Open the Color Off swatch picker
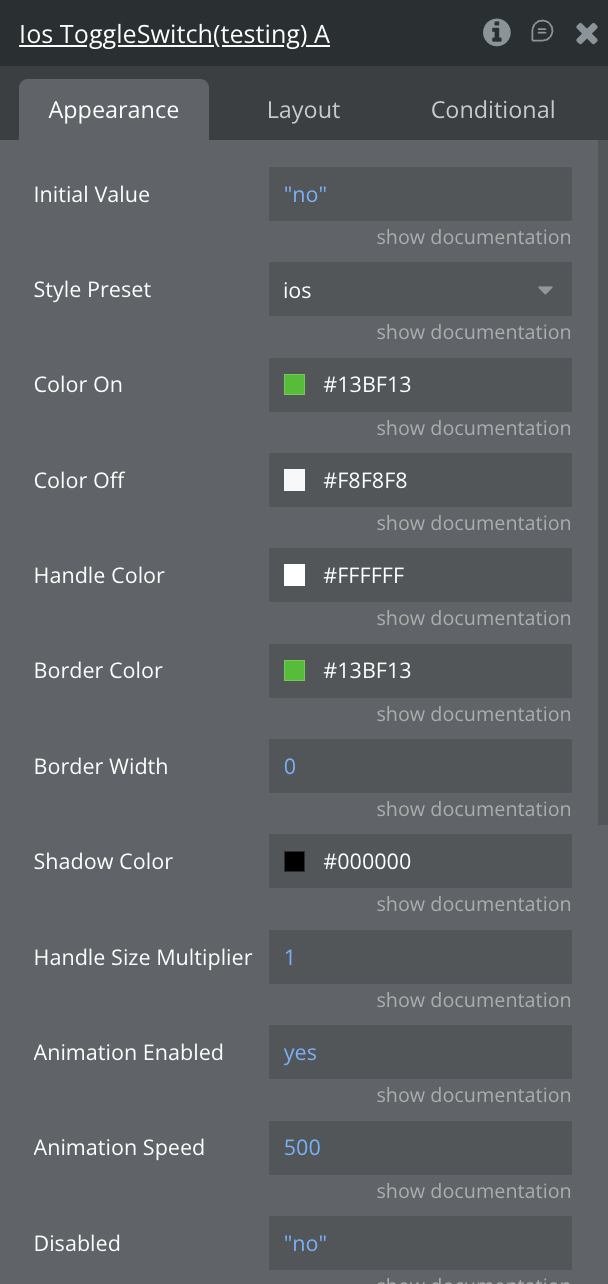This screenshot has width=608, height=1284. point(294,481)
